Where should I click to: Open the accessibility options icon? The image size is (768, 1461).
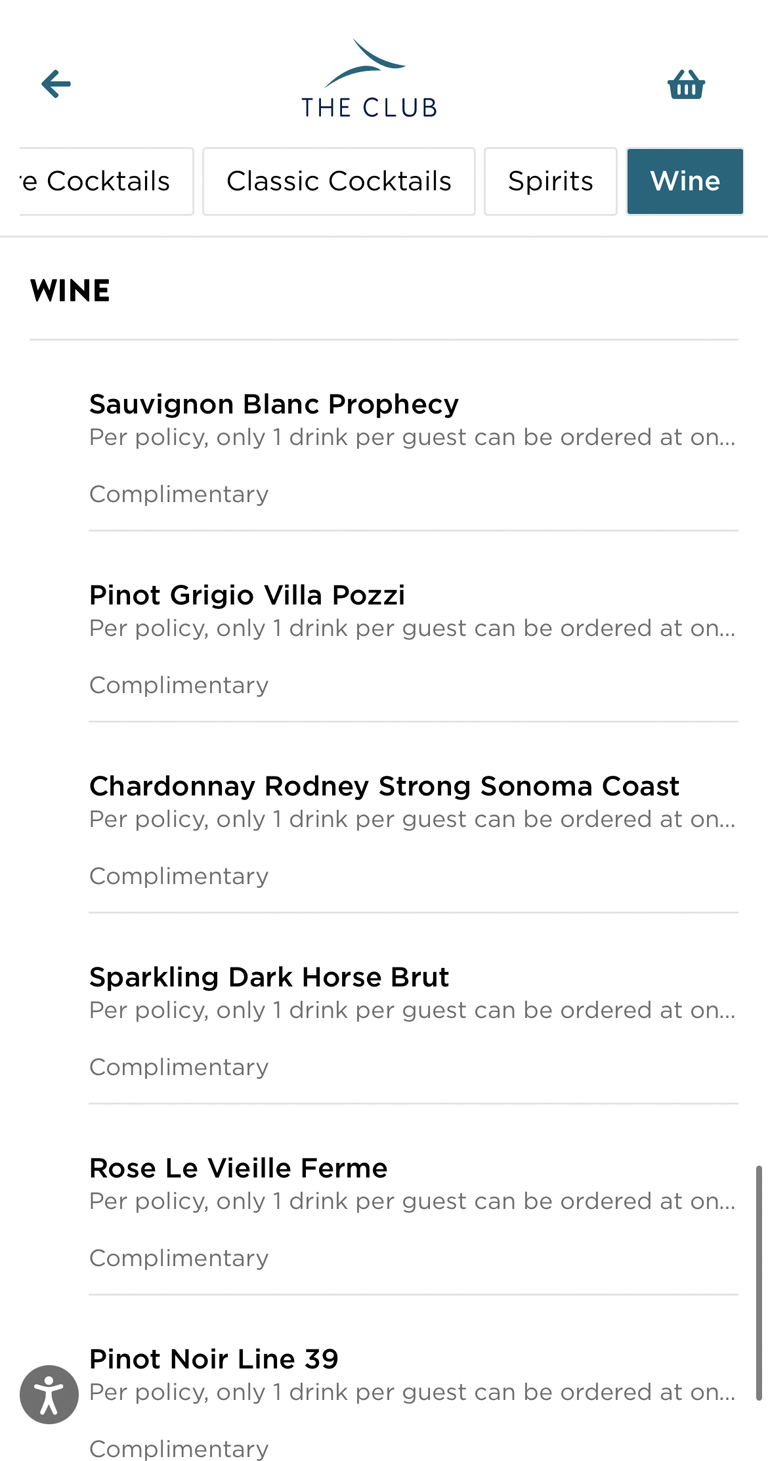[49, 1394]
